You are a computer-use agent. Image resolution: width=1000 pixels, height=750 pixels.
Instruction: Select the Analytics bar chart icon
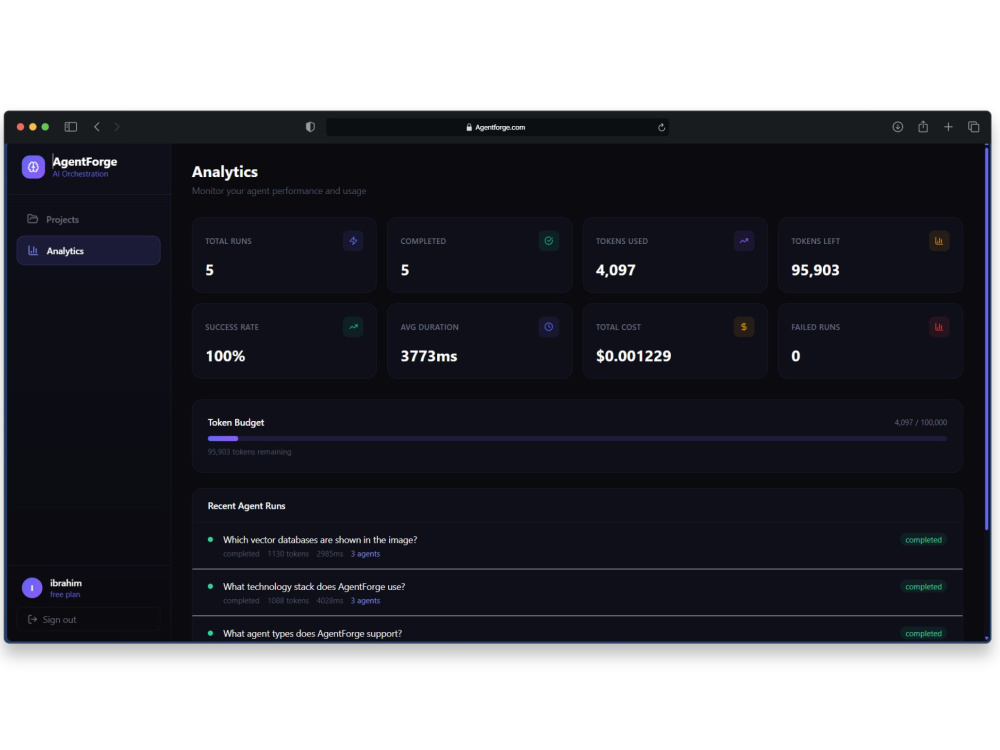coord(33,251)
